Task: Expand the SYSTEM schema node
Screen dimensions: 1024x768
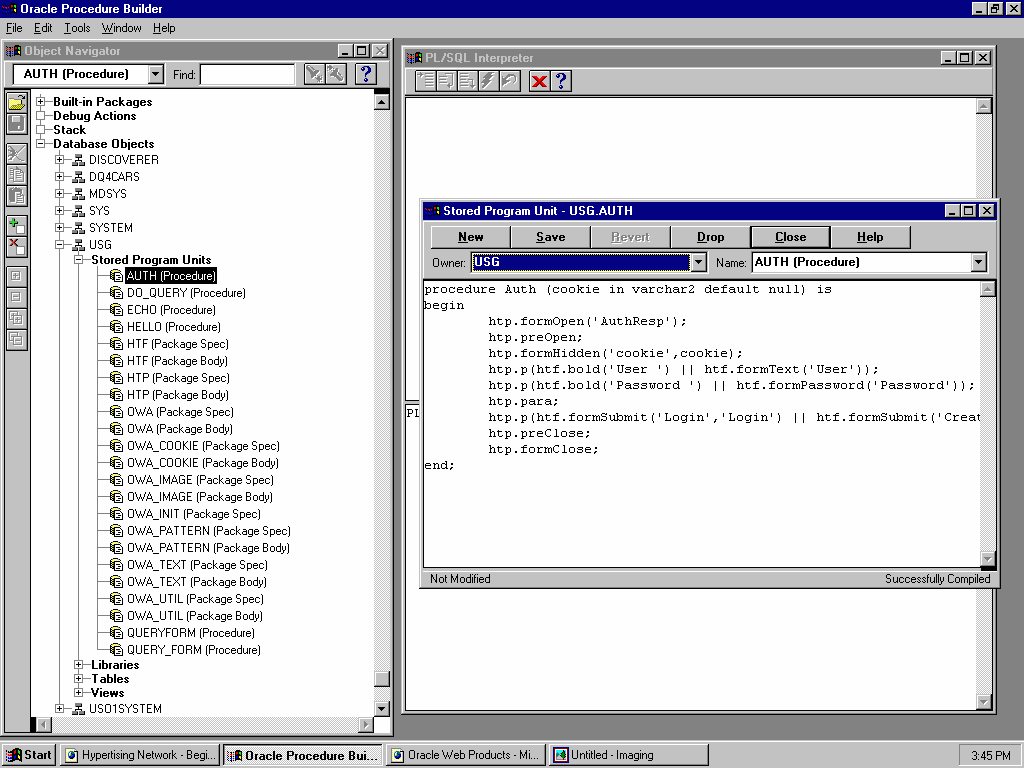Action: click(x=59, y=227)
